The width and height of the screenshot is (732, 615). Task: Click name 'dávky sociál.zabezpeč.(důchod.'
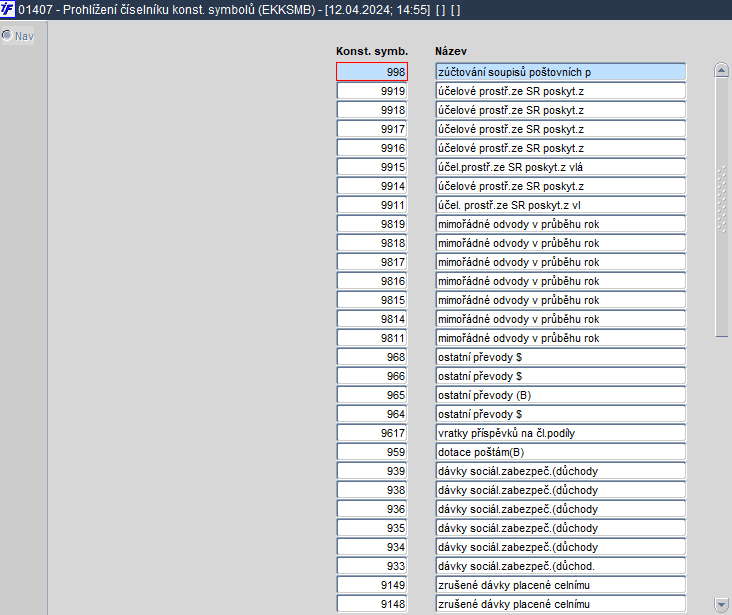pos(560,566)
